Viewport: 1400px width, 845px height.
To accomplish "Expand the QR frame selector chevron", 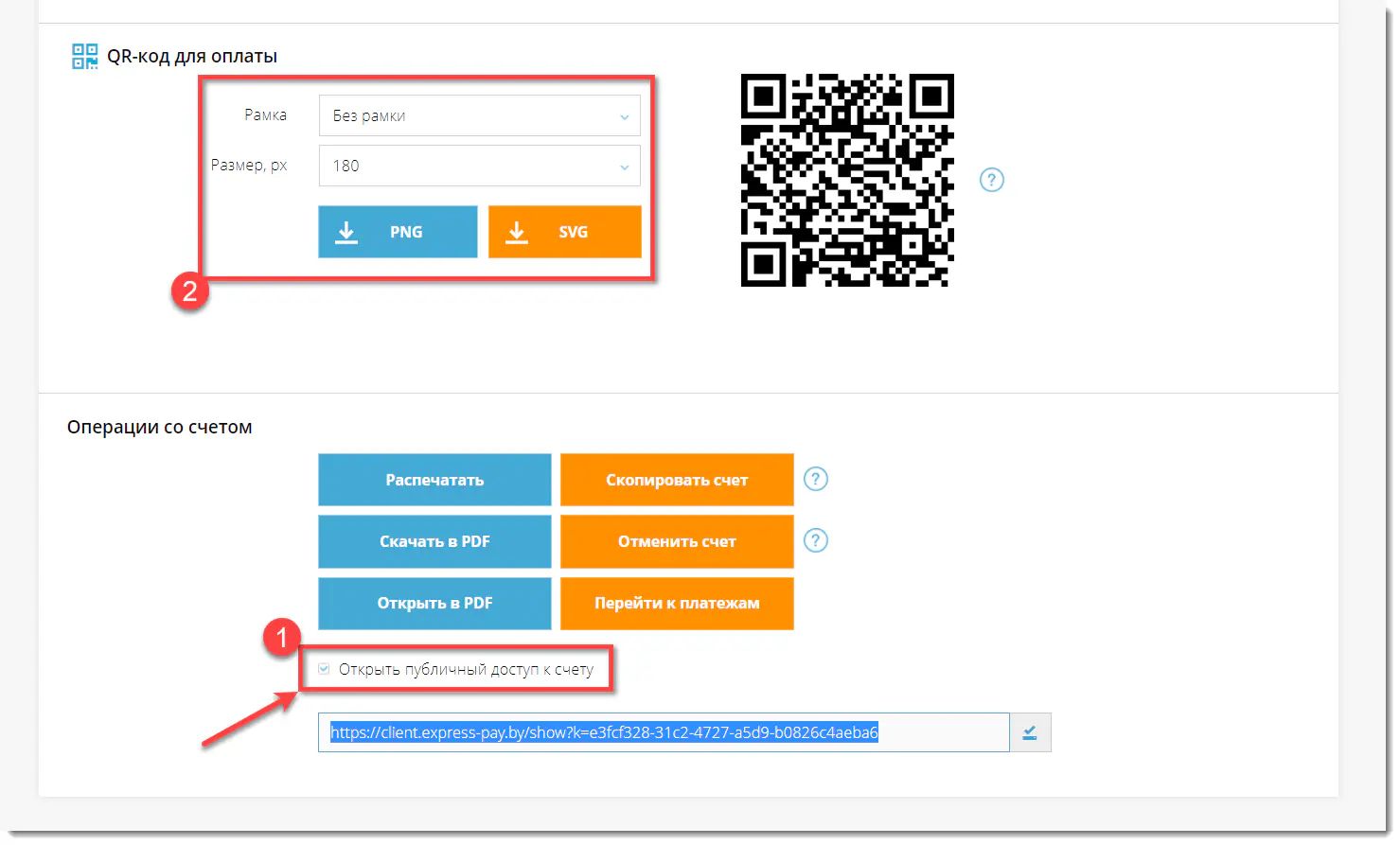I will (624, 115).
